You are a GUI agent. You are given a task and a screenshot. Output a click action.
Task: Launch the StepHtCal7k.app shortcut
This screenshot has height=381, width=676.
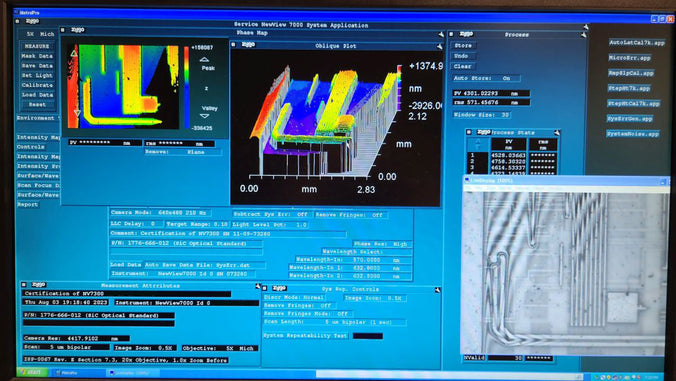[634, 103]
